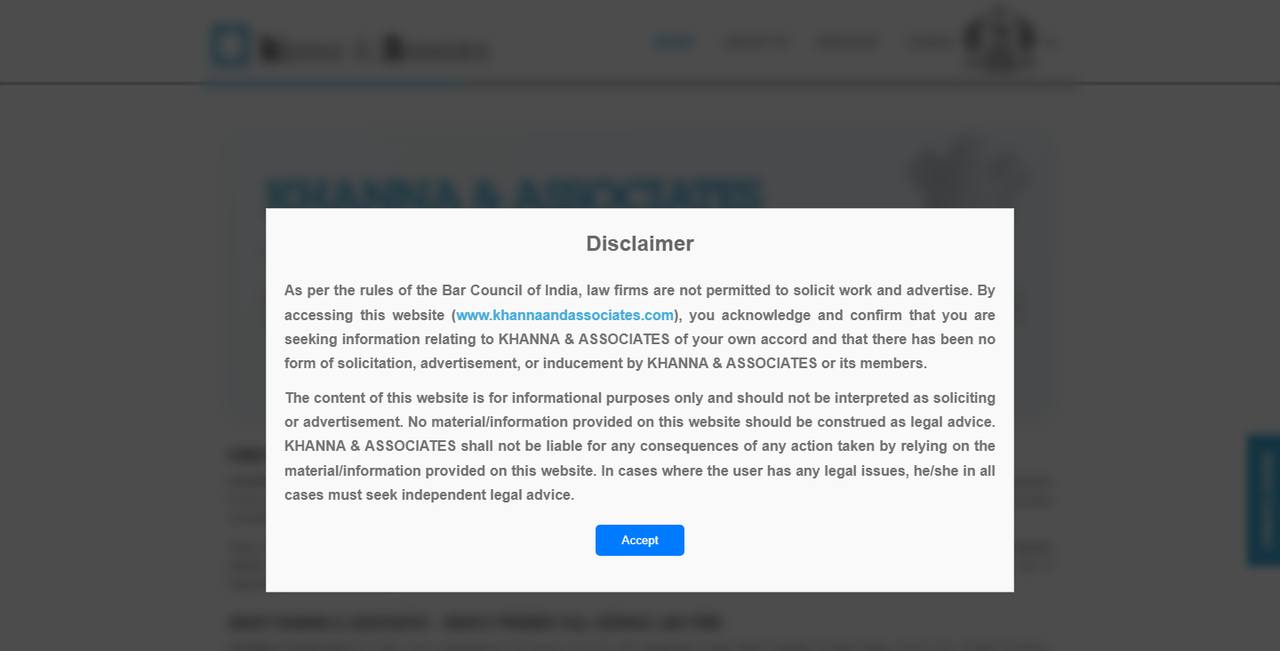Select the fourth blurred header navigation item
Image resolution: width=1280 pixels, height=651 pixels.
click(x=930, y=42)
